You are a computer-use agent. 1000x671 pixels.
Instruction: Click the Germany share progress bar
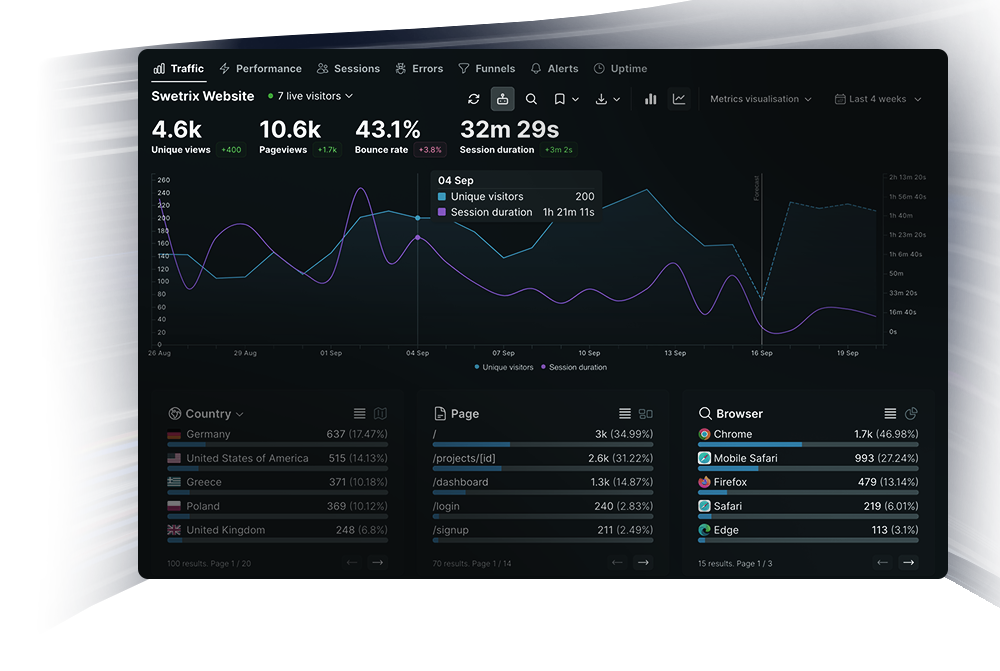(x=277, y=444)
